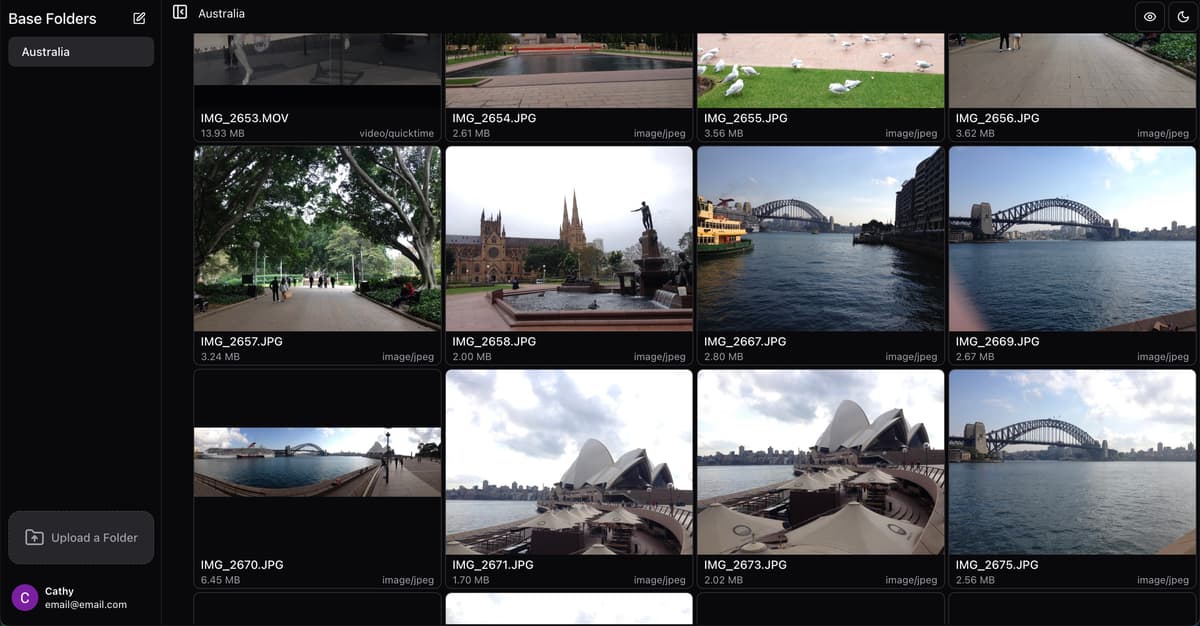Click the 13.93 MB file size
Image resolution: width=1200 pixels, height=626 pixels.
222,133
